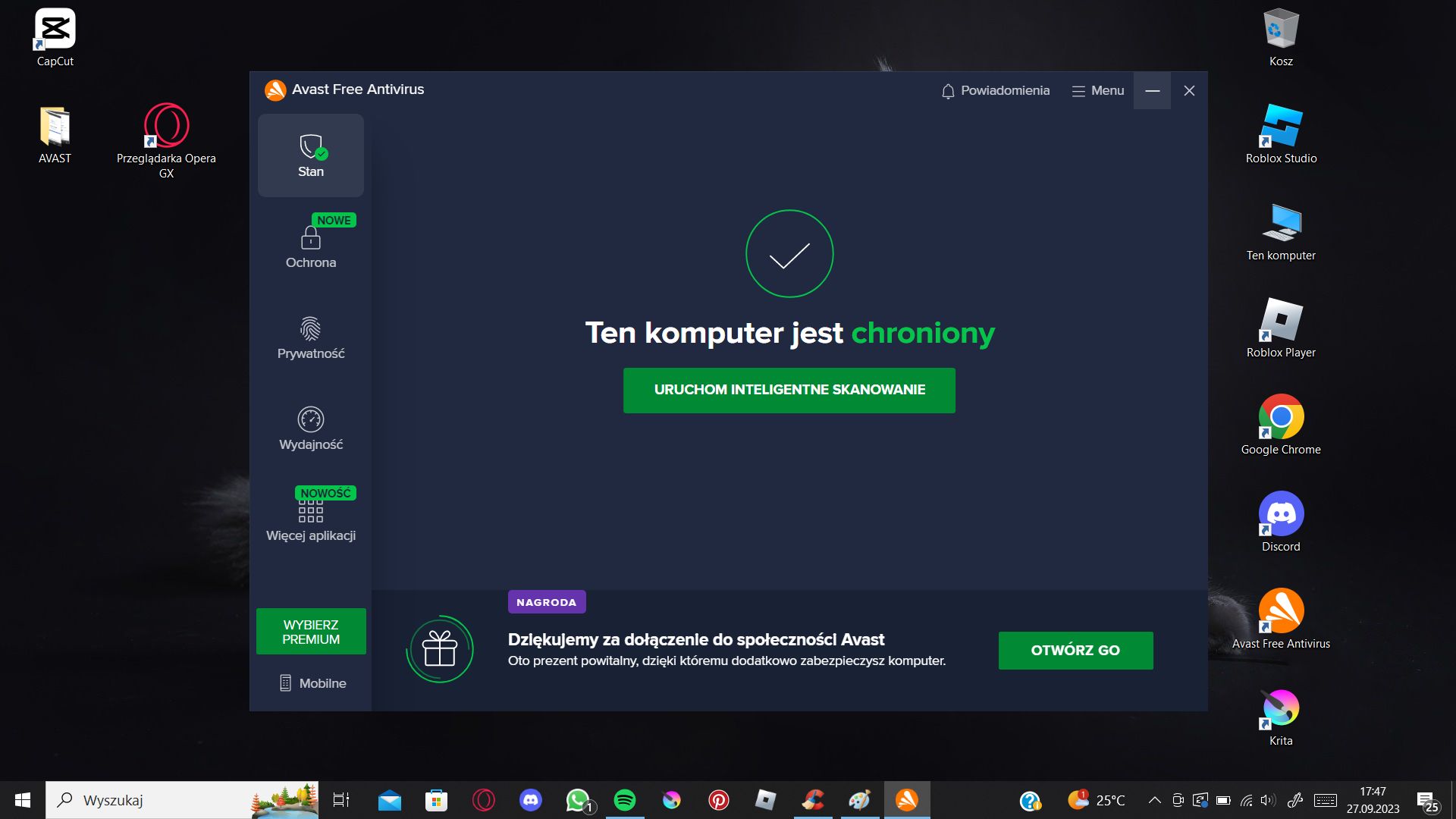The height and width of the screenshot is (819, 1456).
Task: Click the Otwórz Go button
Action: [x=1075, y=650]
